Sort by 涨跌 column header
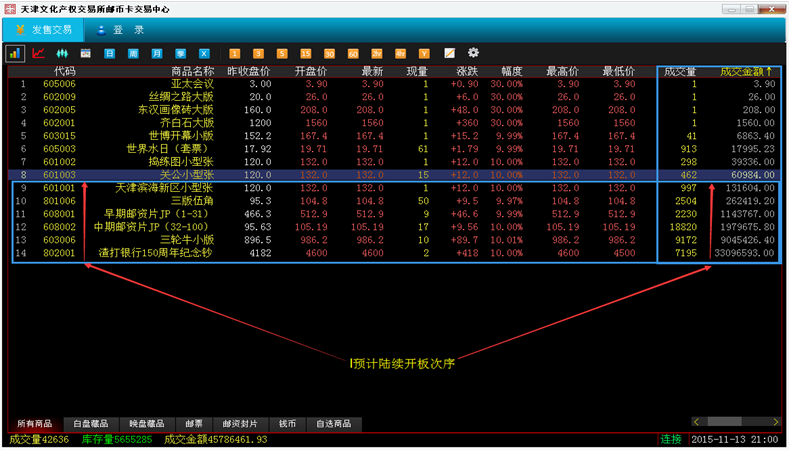The width and height of the screenshot is (789, 450). 466,71
